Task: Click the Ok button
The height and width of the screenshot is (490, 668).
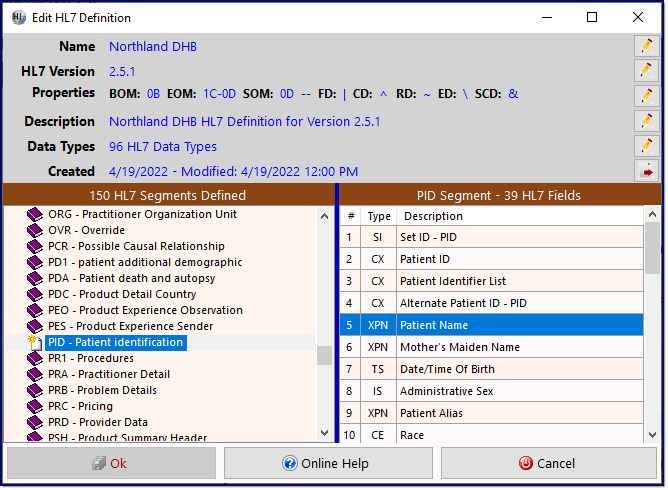Action: pyautogui.click(x=112, y=463)
